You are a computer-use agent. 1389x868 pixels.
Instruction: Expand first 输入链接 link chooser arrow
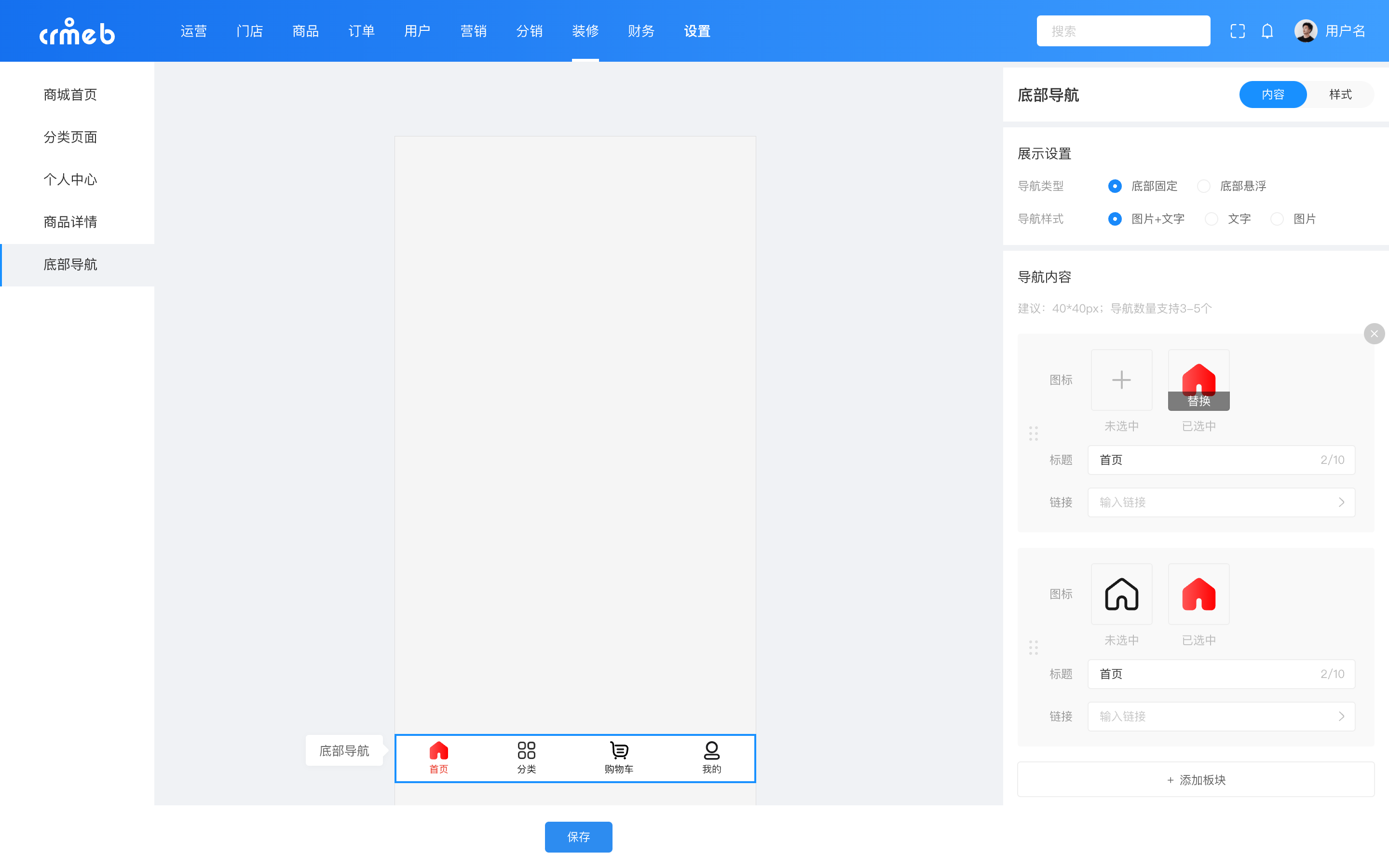1341,502
